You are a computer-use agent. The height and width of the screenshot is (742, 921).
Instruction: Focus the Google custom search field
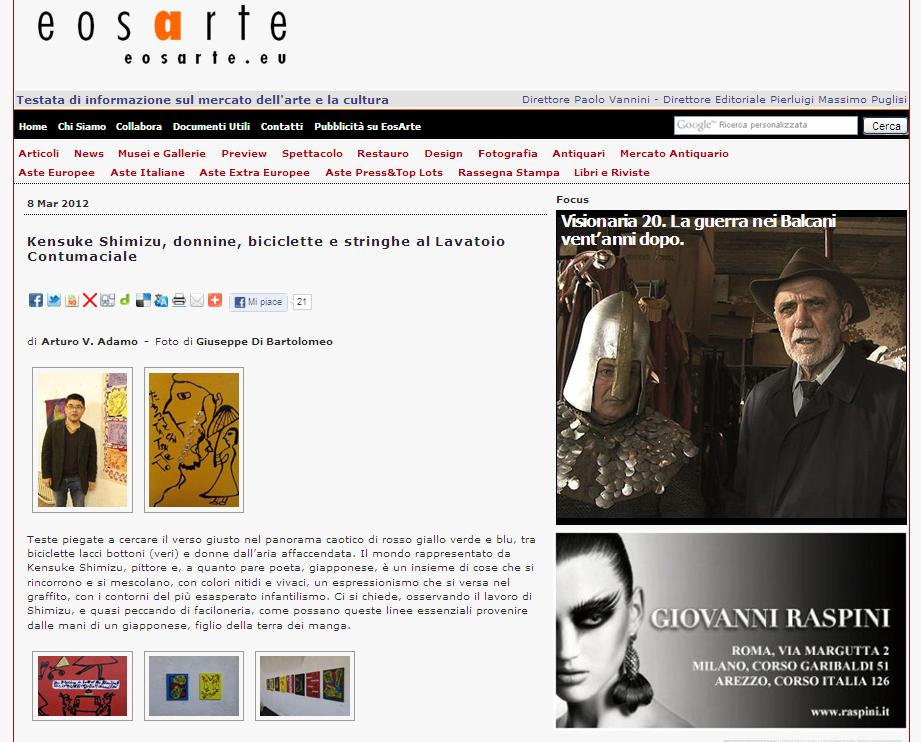[765, 125]
